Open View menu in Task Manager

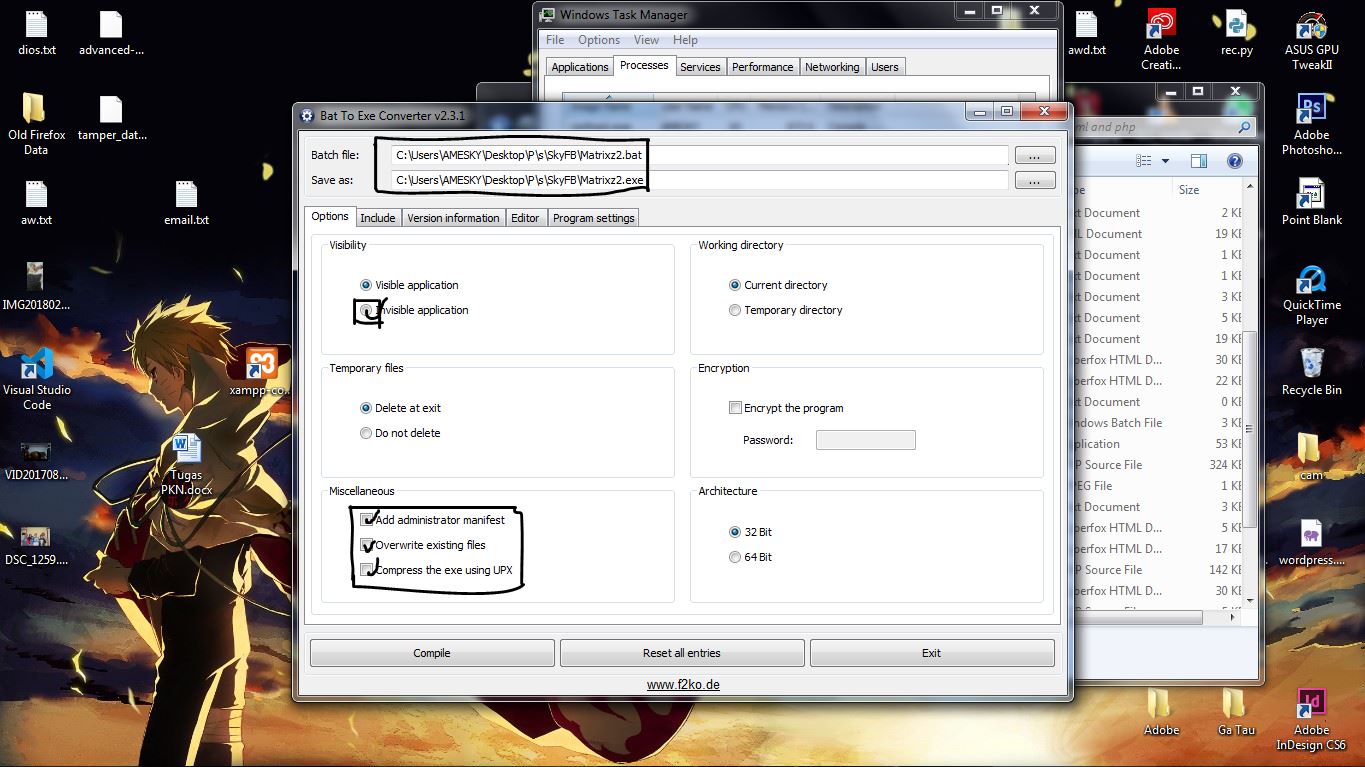646,40
